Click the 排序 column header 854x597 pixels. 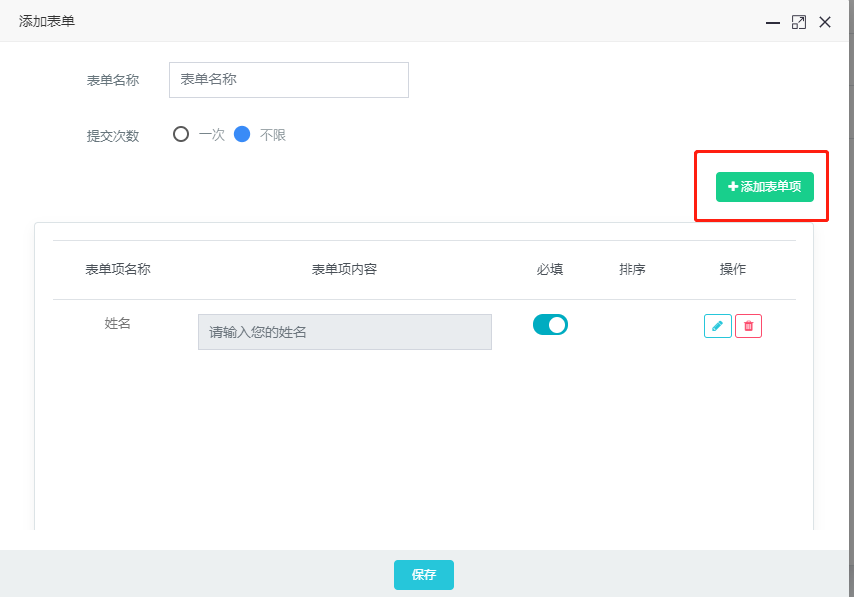click(x=632, y=269)
